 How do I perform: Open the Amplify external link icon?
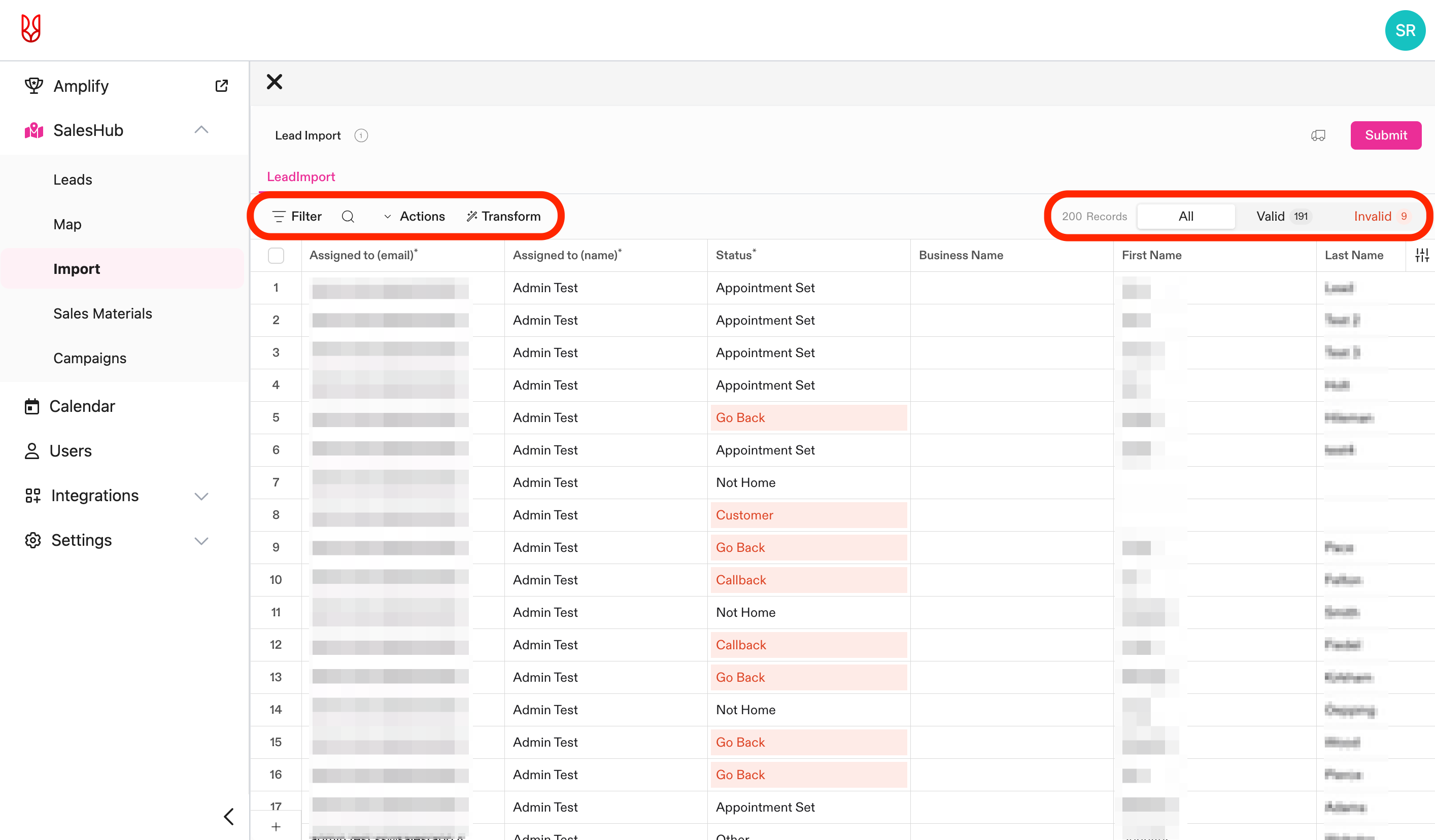[222, 86]
